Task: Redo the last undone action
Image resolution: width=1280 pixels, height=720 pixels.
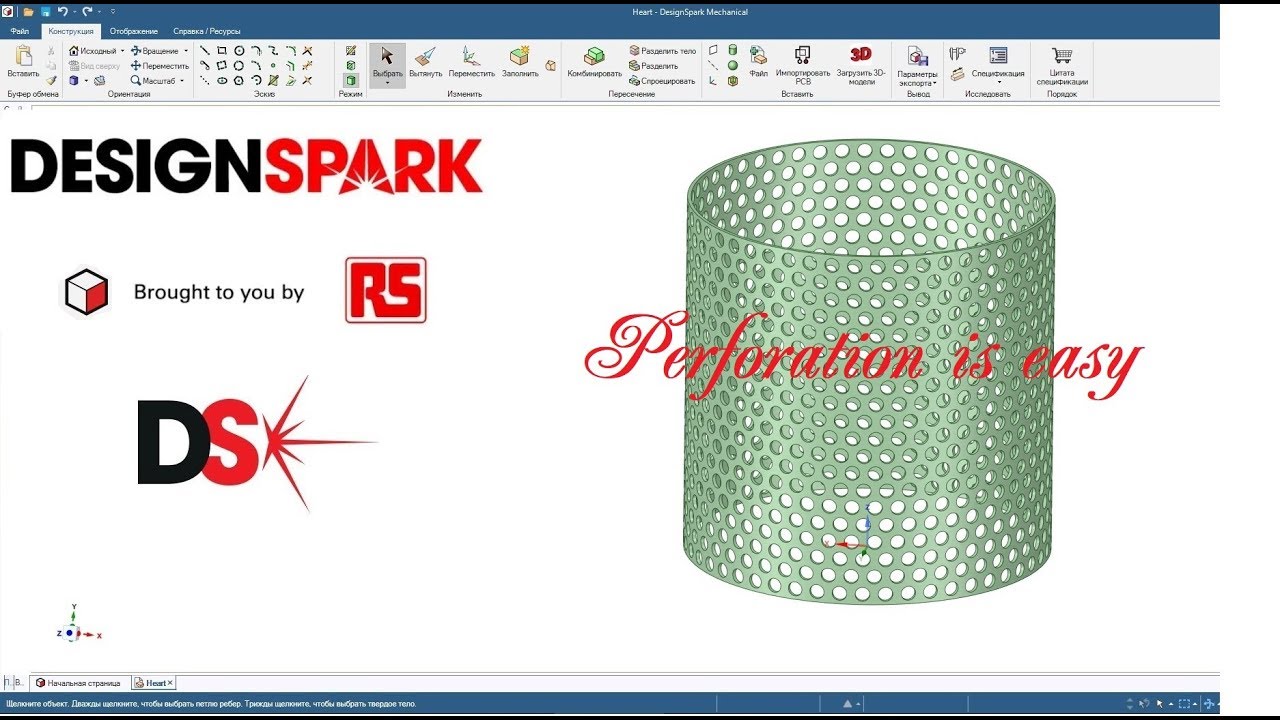Action: click(x=87, y=12)
